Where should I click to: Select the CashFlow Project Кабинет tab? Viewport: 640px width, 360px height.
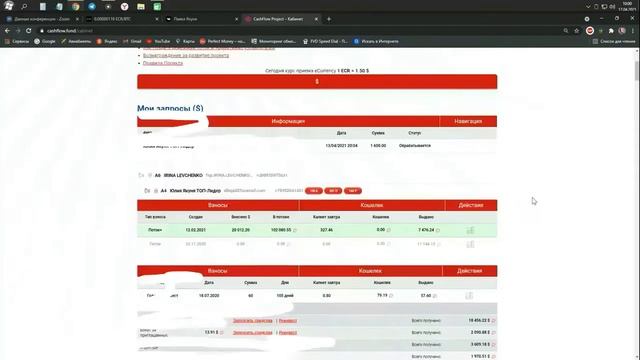(x=281, y=19)
